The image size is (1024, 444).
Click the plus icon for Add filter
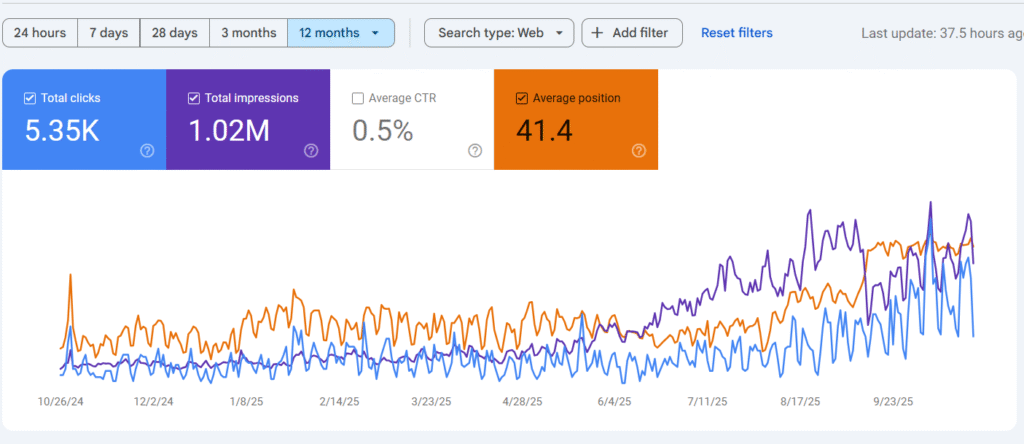coord(598,33)
